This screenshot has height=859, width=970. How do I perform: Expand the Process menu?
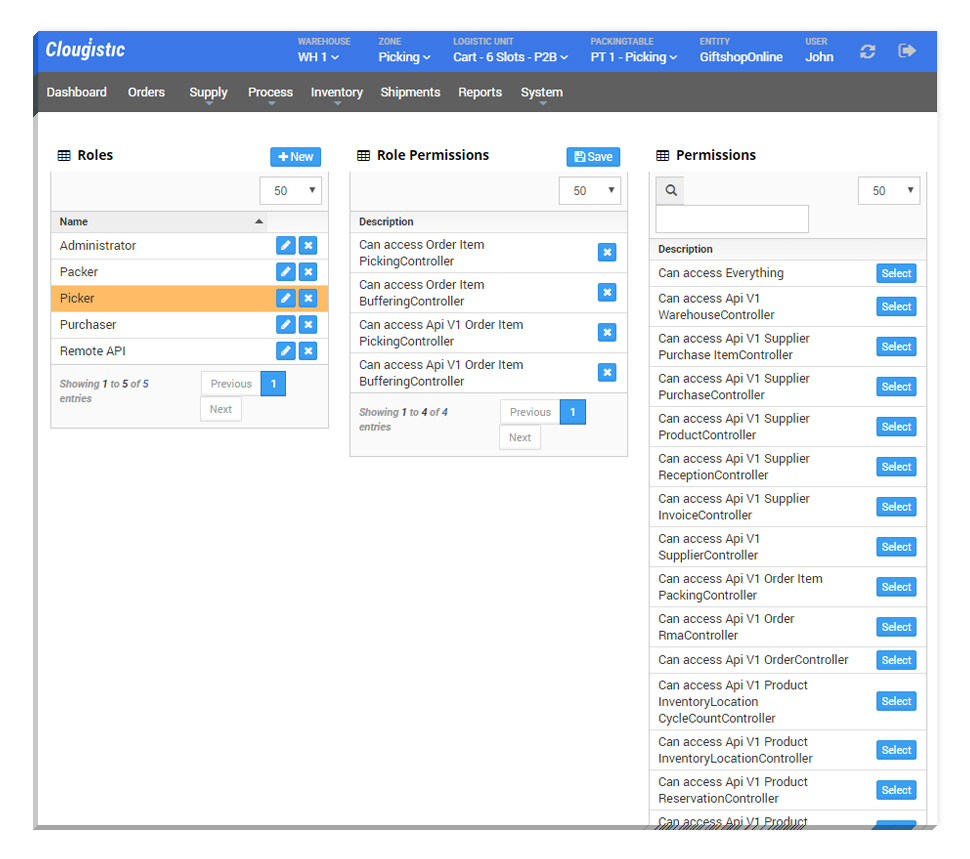pos(270,93)
